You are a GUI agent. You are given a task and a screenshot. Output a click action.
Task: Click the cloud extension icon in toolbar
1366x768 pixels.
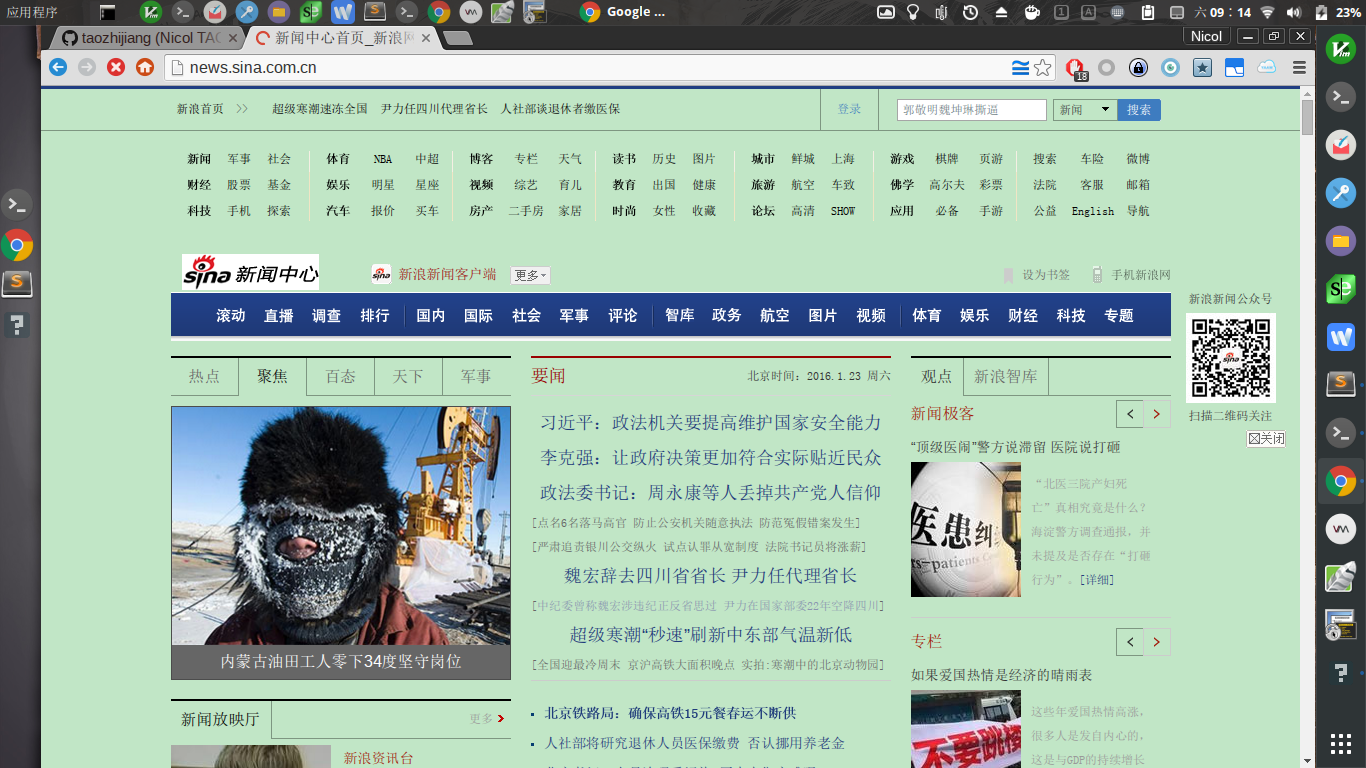click(1267, 67)
